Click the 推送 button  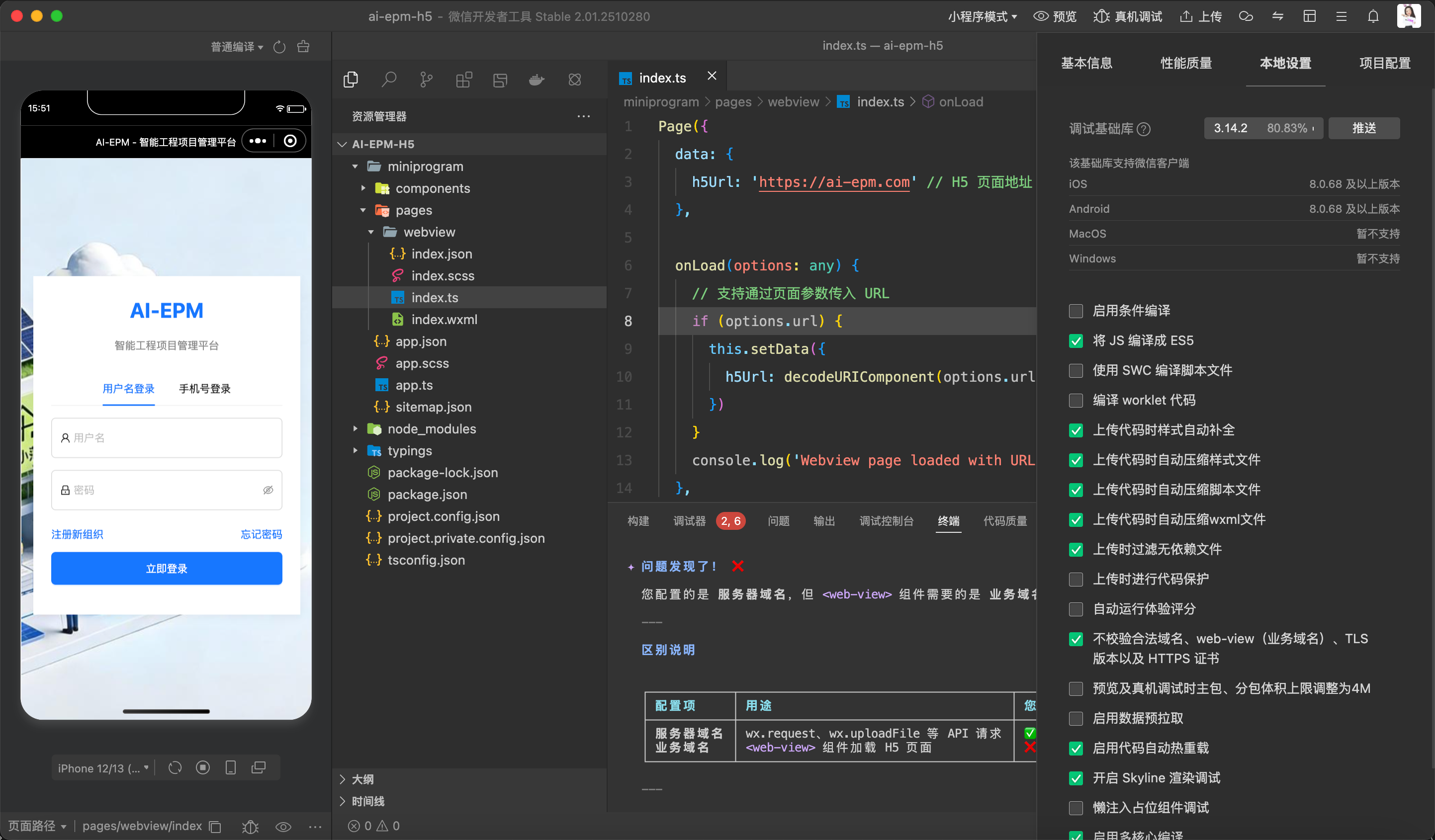[1363, 128]
